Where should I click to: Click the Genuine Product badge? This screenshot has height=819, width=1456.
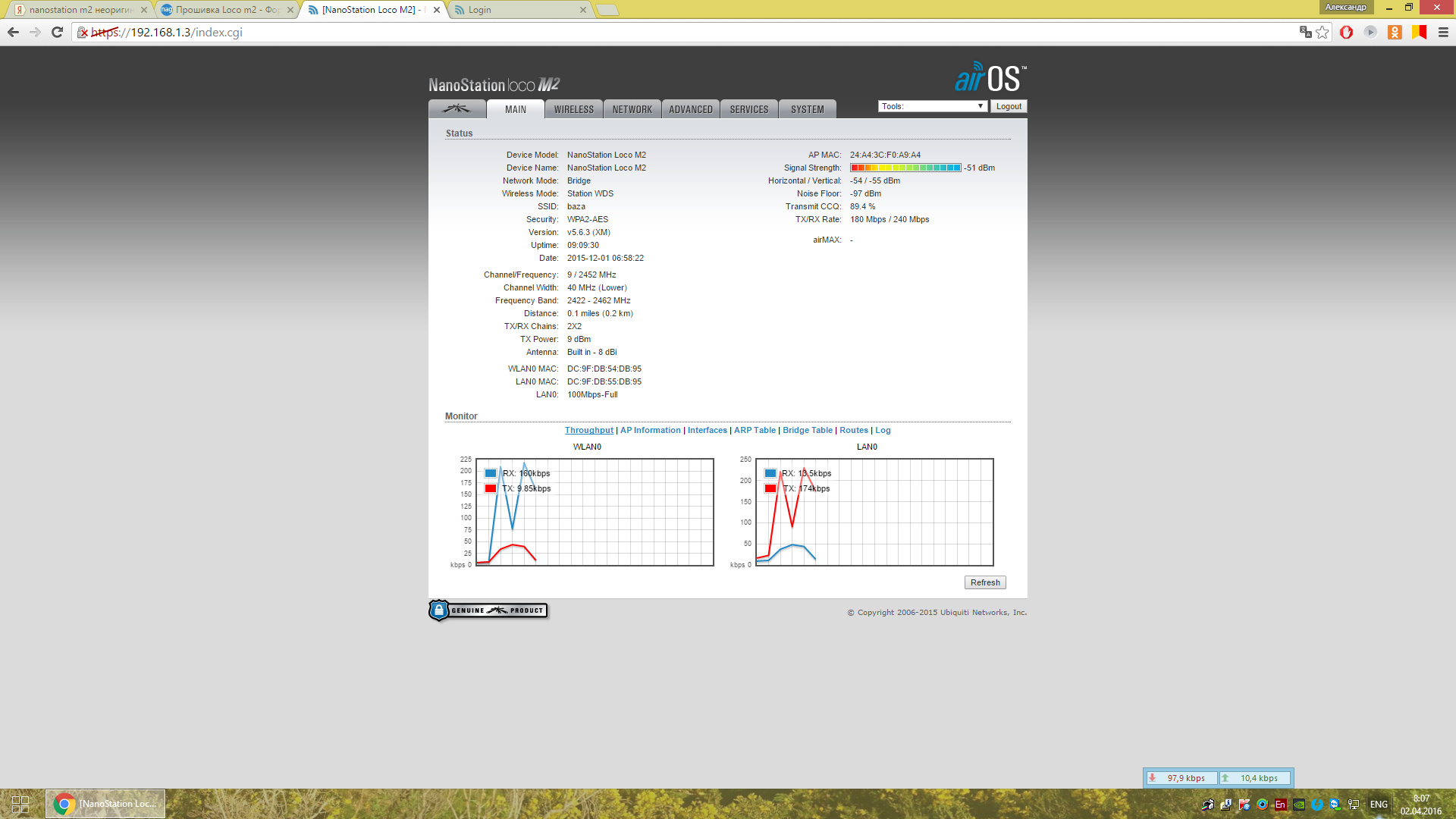488,610
